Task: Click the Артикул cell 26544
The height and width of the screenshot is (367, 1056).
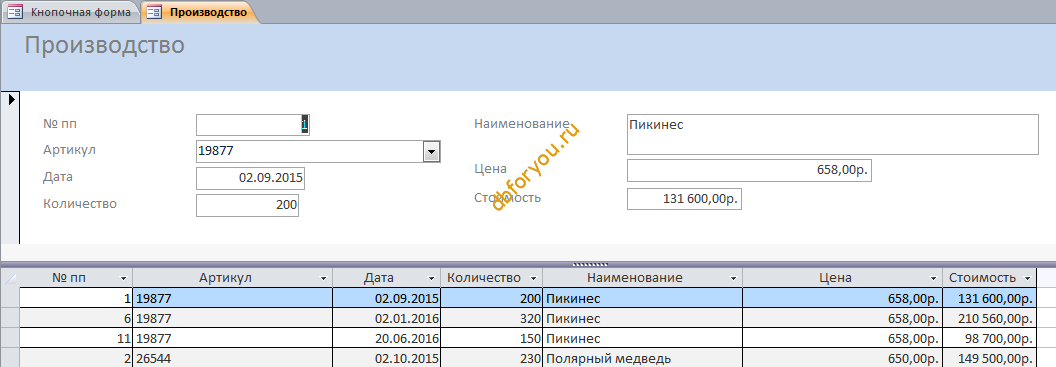Action: [x=233, y=358]
